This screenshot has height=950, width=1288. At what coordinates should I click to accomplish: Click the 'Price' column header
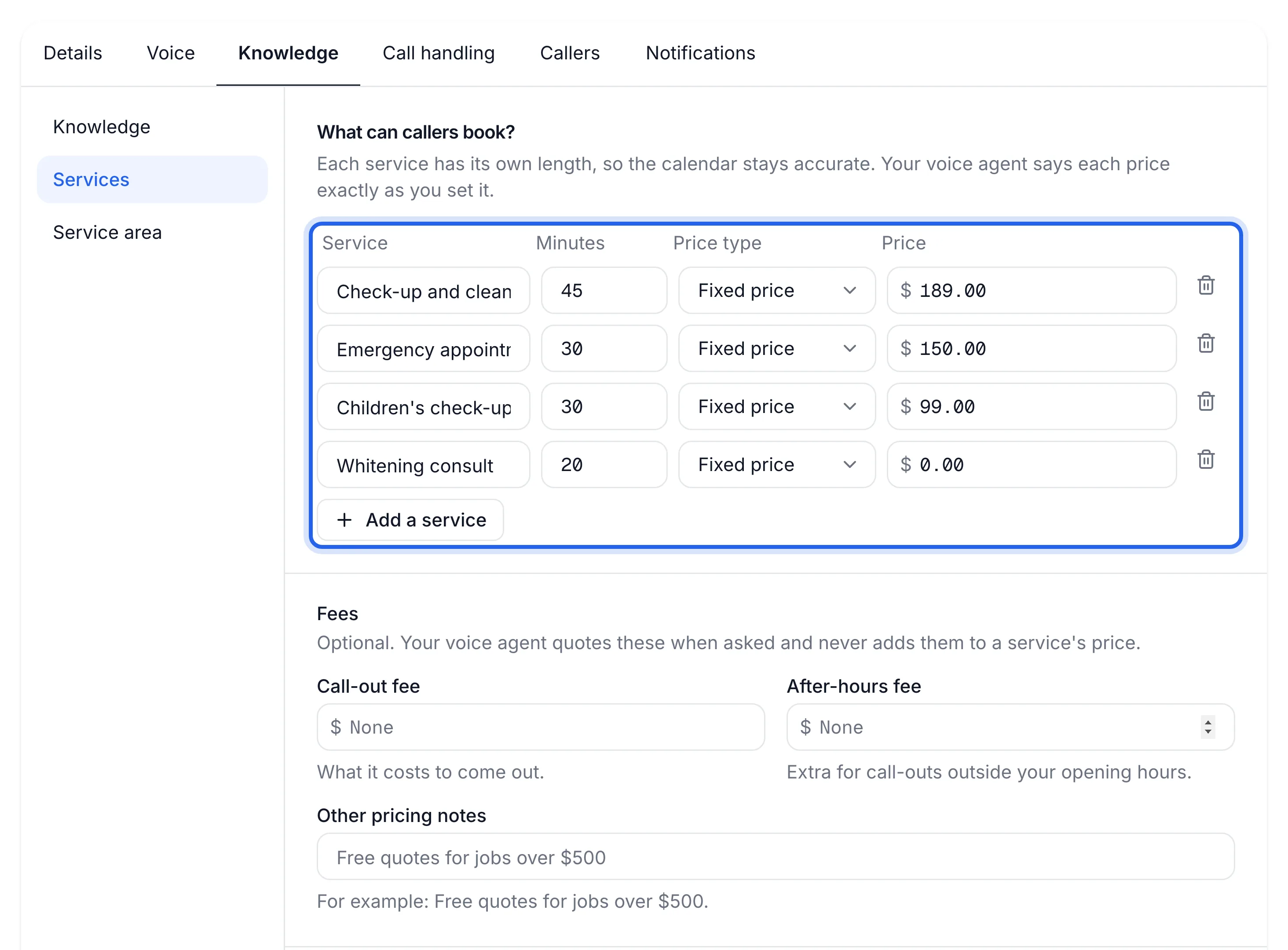(x=904, y=243)
